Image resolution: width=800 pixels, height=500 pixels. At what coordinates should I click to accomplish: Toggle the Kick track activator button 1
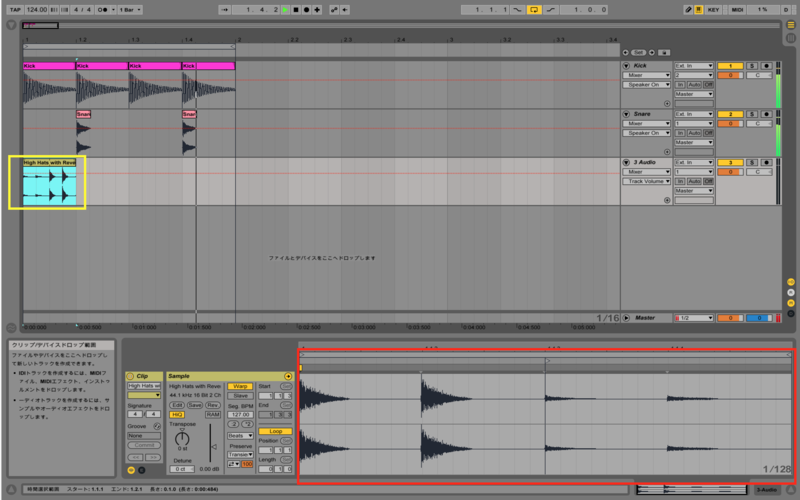click(x=730, y=66)
